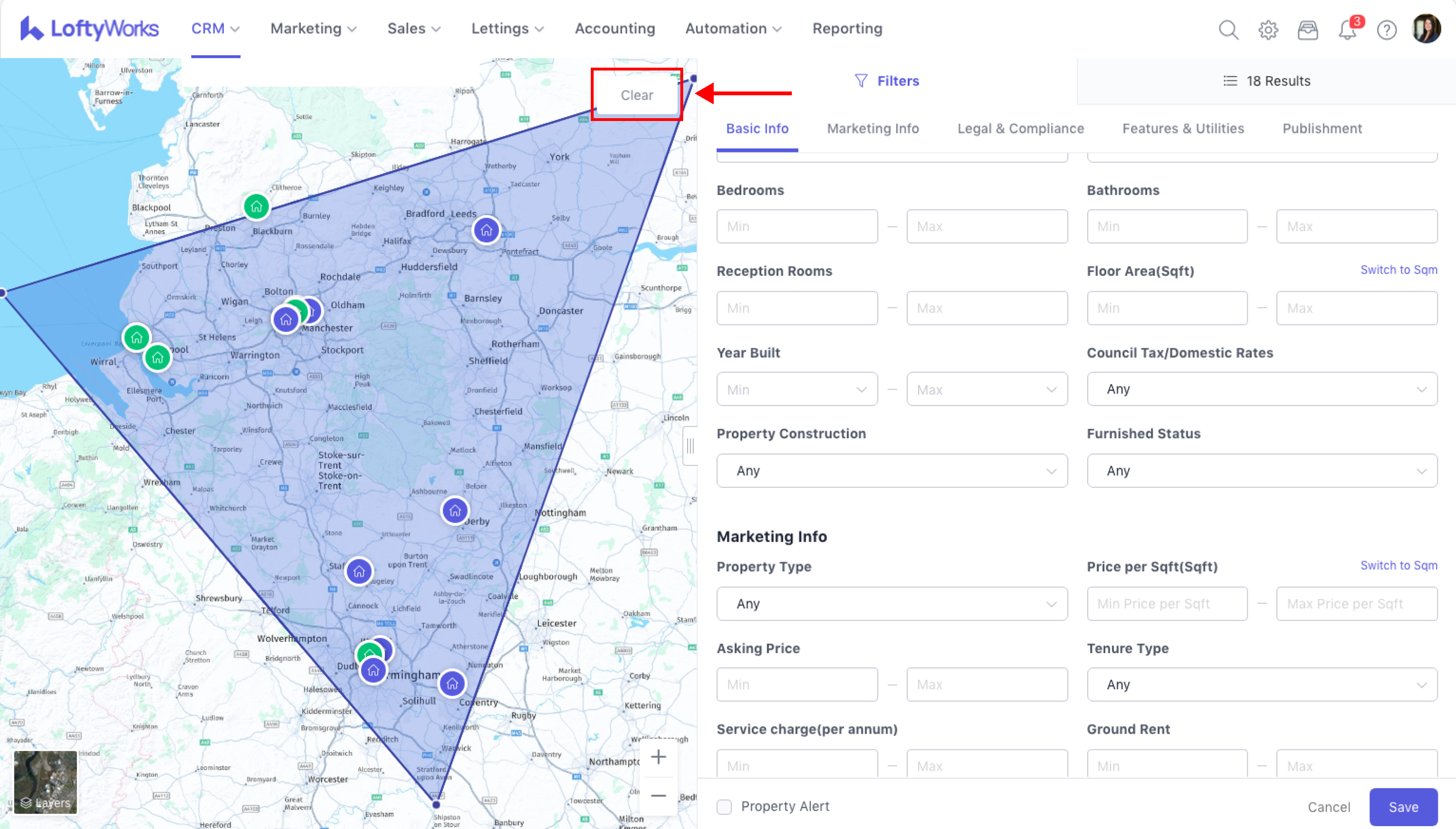Expand the Property Type dropdown
This screenshot has width=1456, height=829.
tap(891, 604)
